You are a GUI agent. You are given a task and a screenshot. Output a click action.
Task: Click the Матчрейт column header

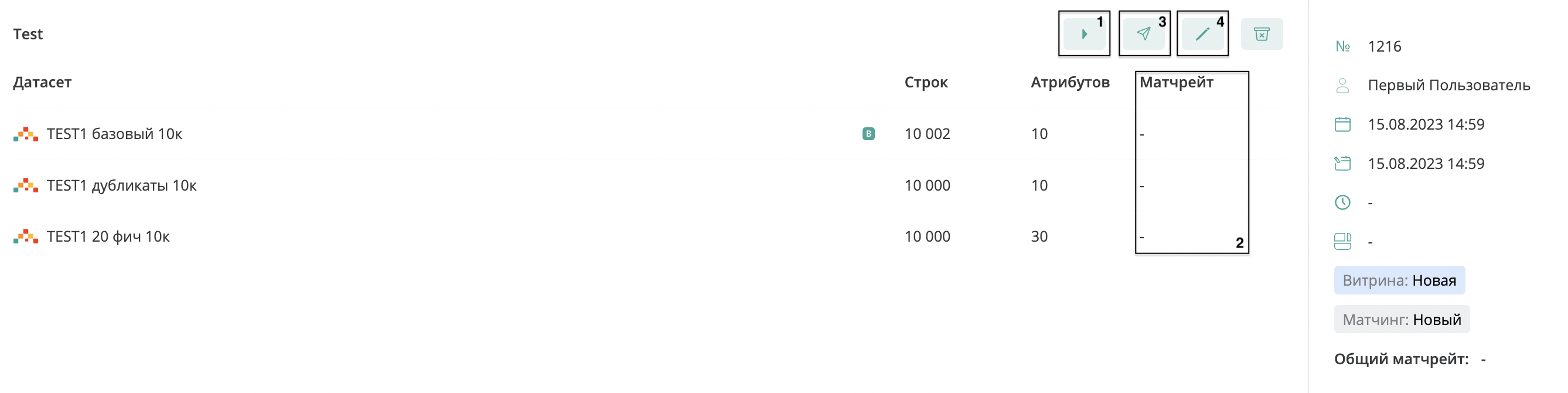pos(1176,82)
